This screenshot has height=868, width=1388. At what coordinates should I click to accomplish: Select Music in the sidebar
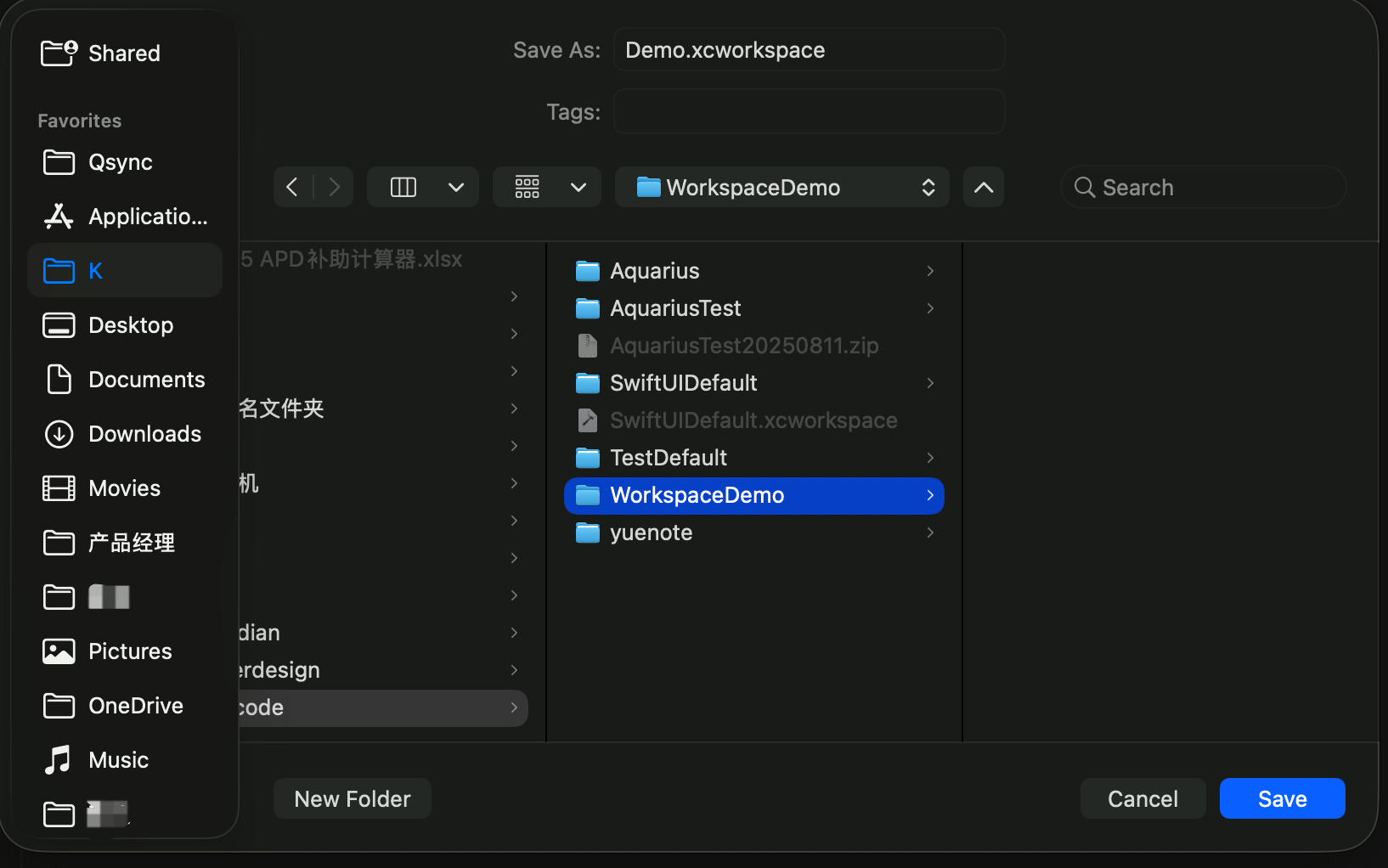(x=118, y=760)
